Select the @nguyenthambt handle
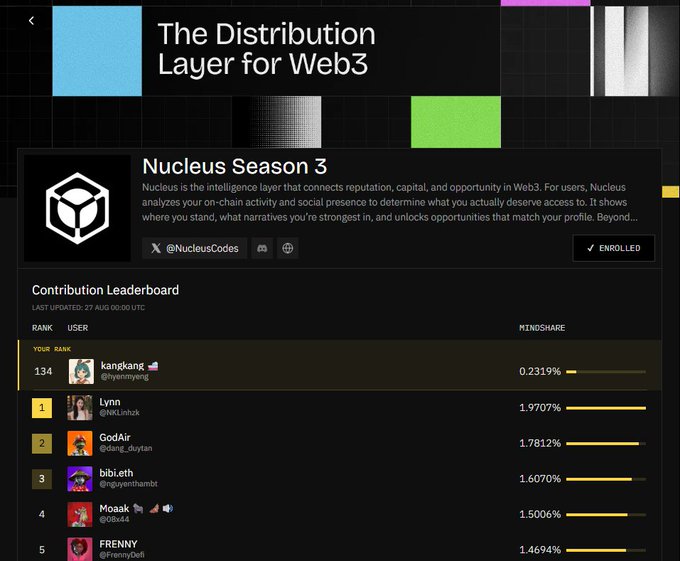Screen dimensions: 680x561 click(128, 484)
